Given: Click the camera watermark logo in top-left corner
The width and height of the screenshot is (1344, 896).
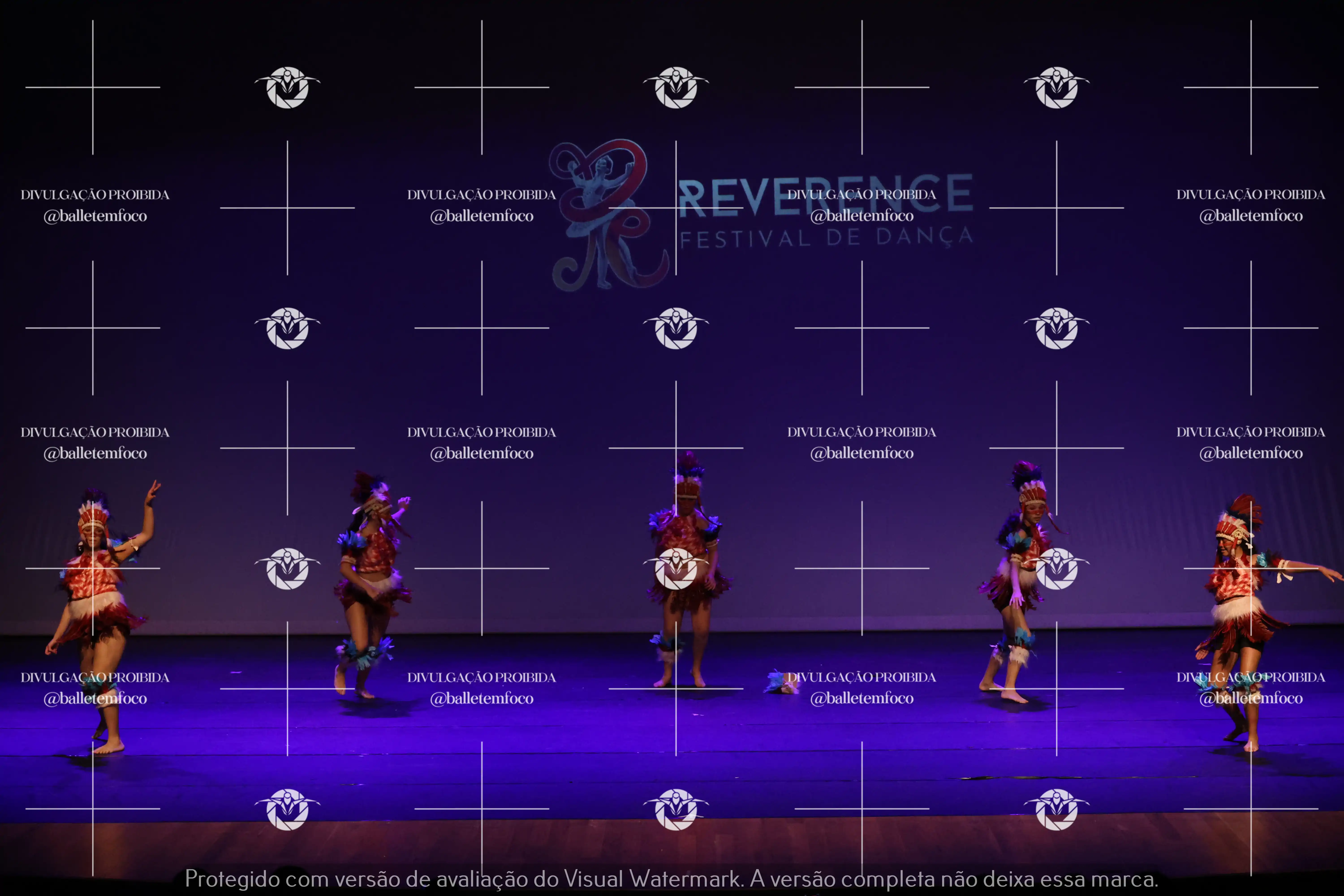Looking at the screenshot, I should tap(287, 87).
